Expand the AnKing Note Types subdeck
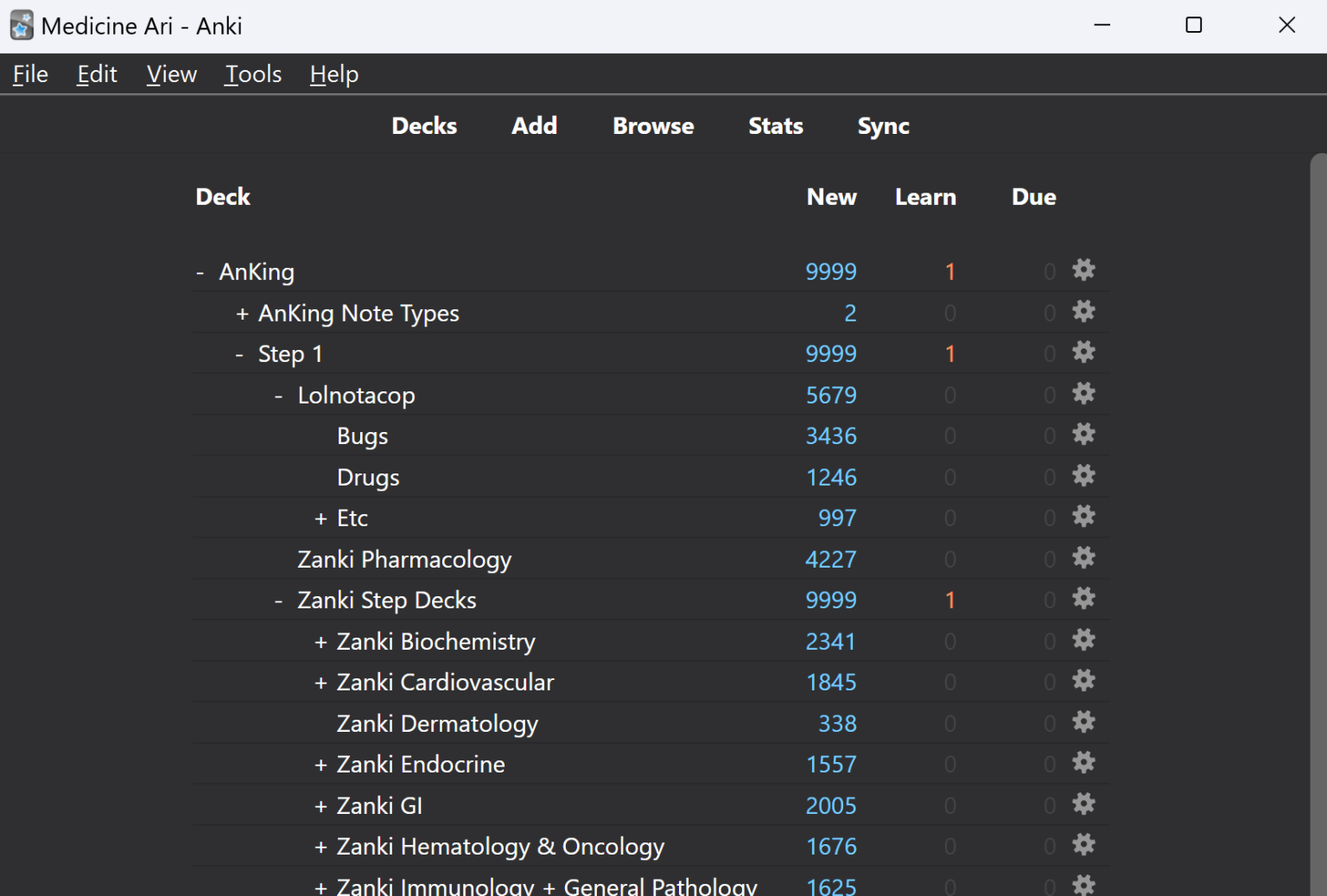Screen dimensions: 1327x896 (x=240, y=313)
